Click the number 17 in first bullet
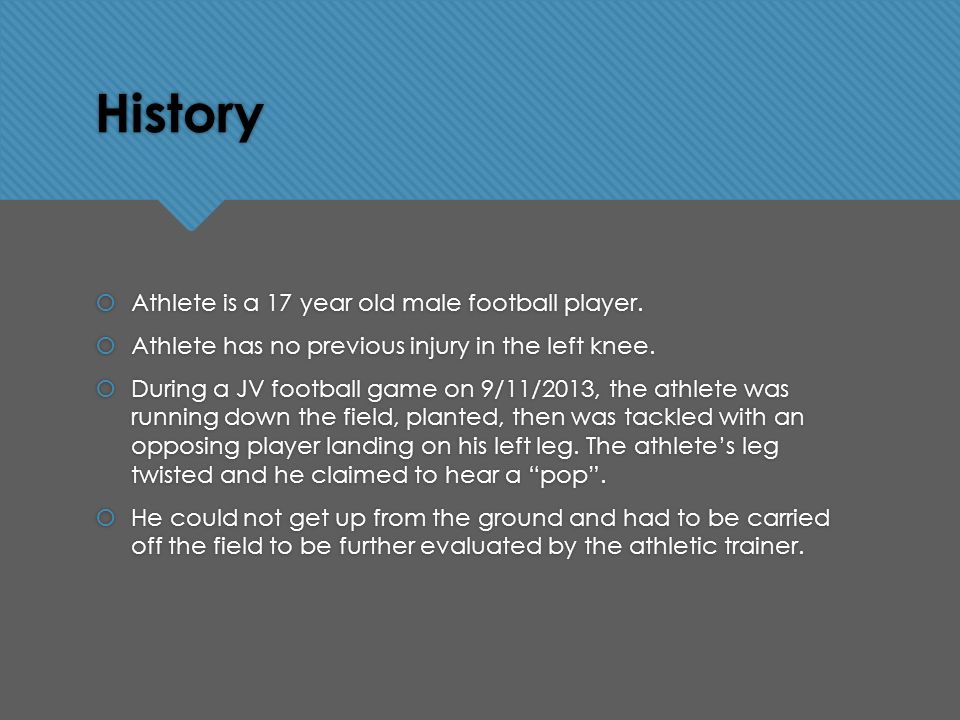This screenshot has height=720, width=960. [279, 304]
